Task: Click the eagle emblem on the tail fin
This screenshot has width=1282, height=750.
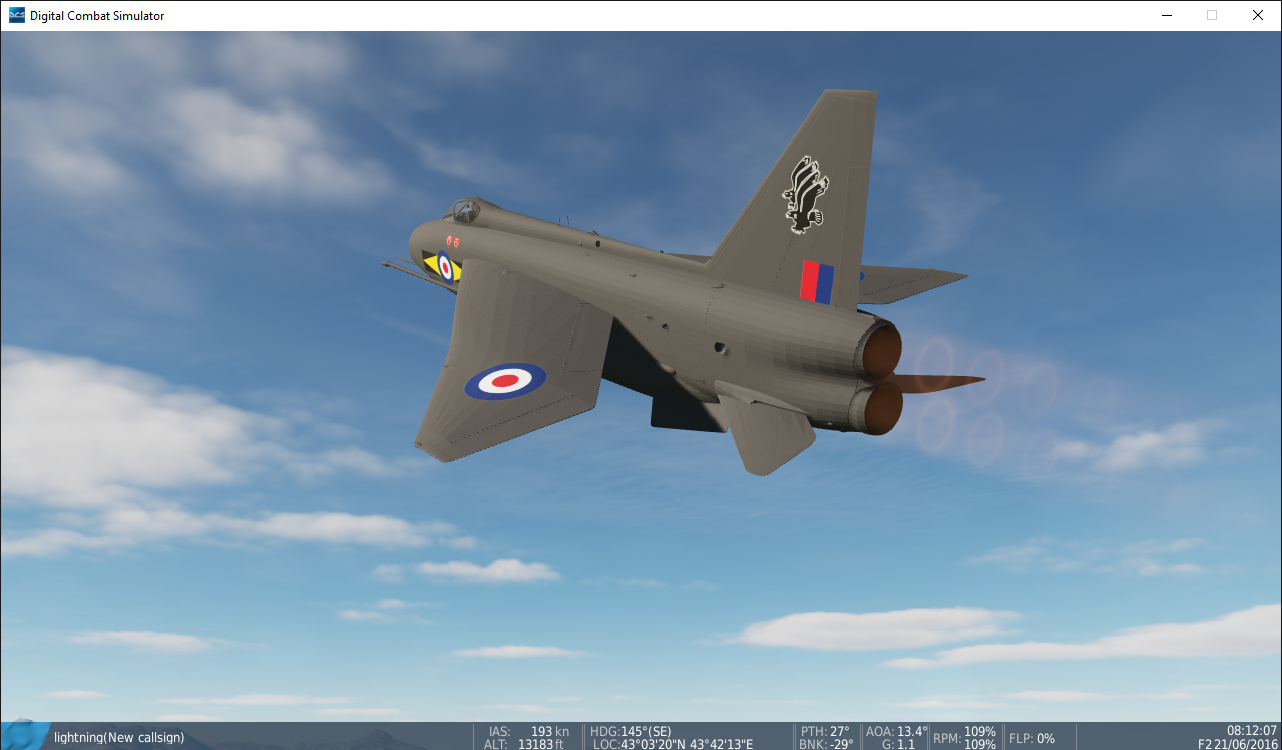Action: click(x=805, y=195)
